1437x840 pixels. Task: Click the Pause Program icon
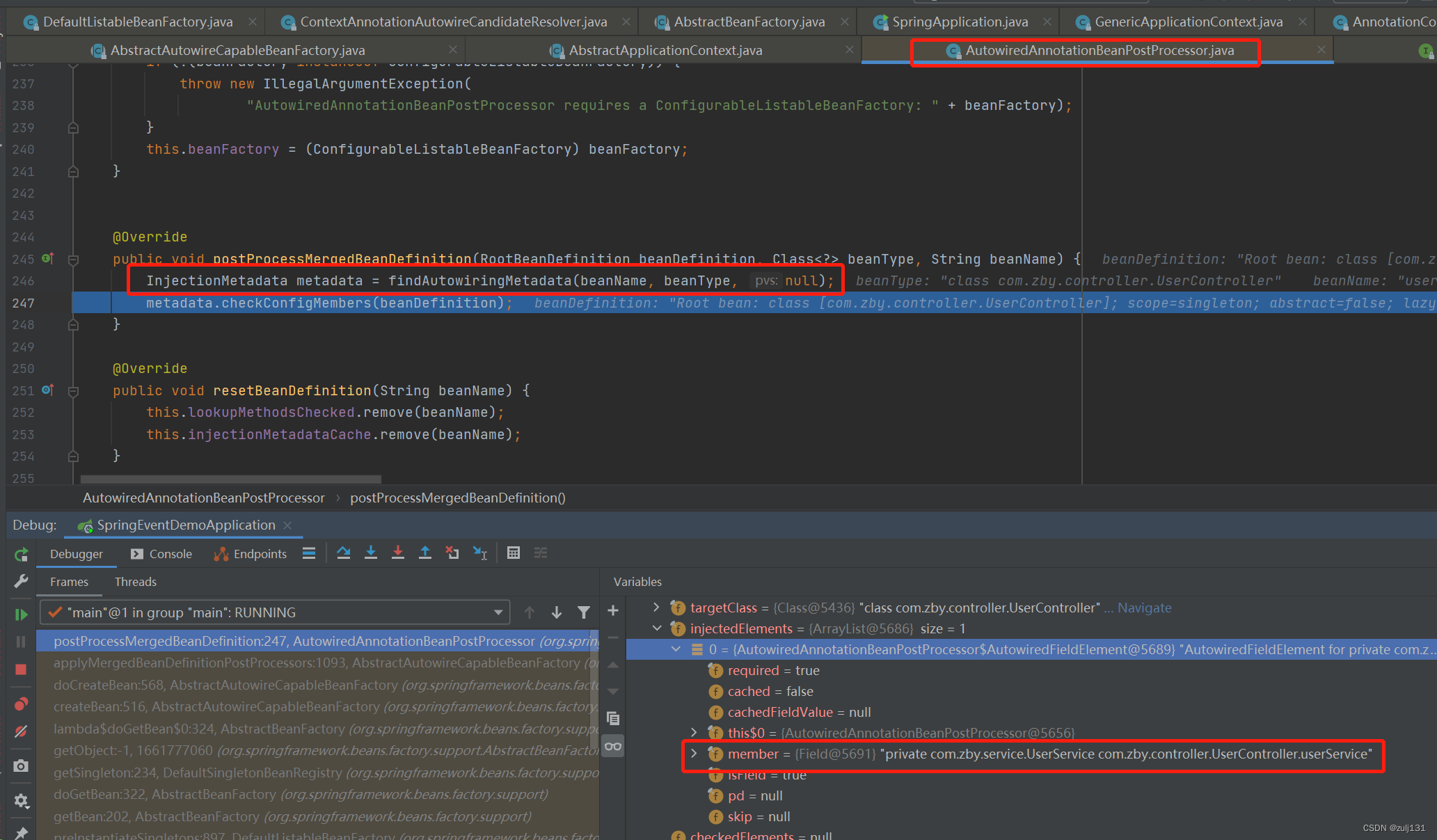tap(21, 641)
